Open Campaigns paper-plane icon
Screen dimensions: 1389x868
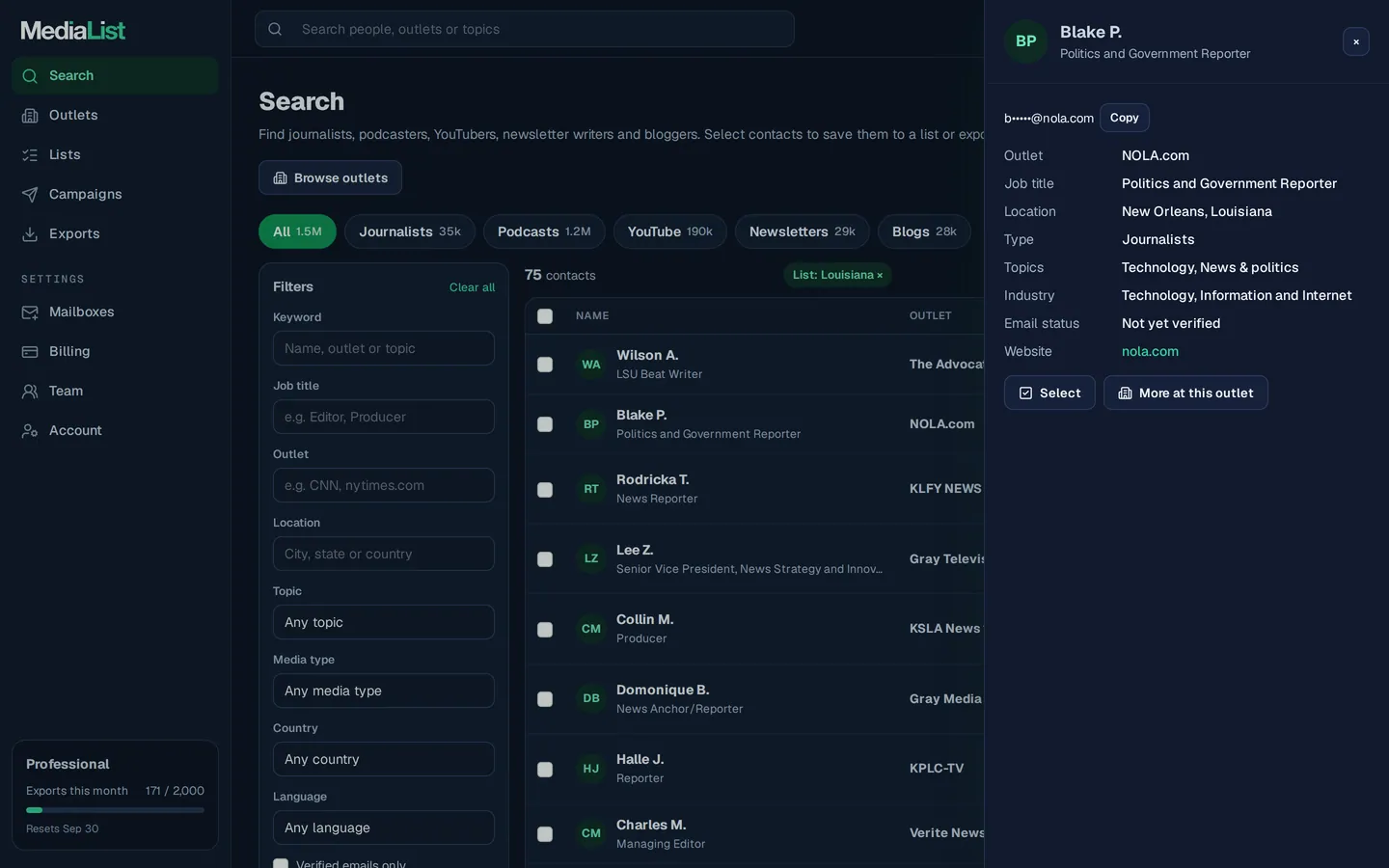point(30,194)
